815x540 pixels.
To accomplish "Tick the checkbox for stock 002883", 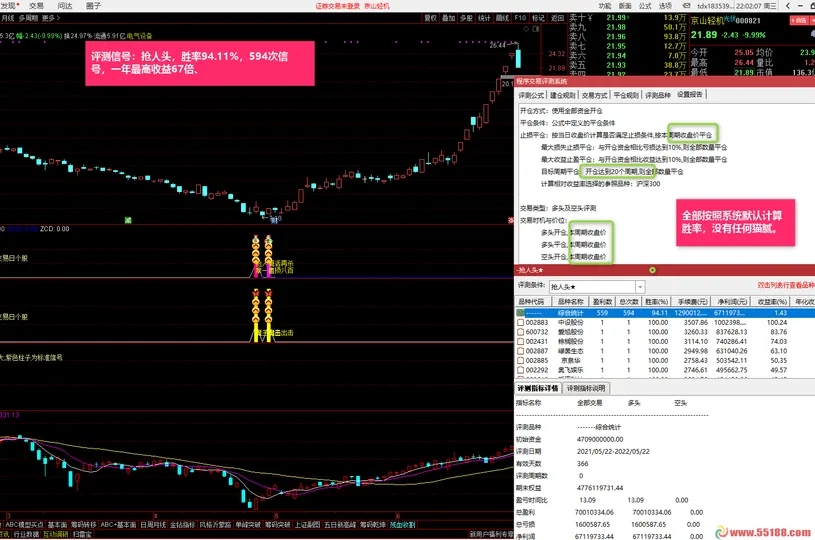I will 520,323.
